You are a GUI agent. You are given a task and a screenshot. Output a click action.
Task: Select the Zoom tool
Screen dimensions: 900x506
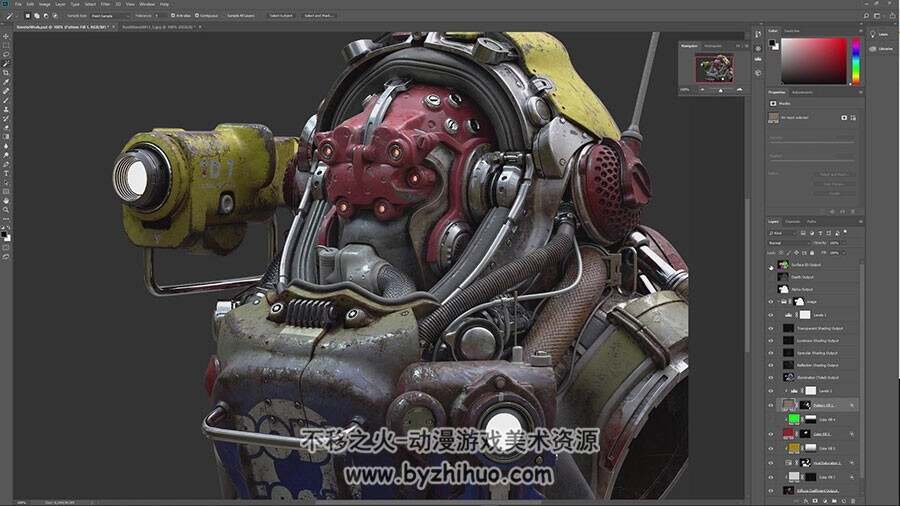pyautogui.click(x=6, y=210)
